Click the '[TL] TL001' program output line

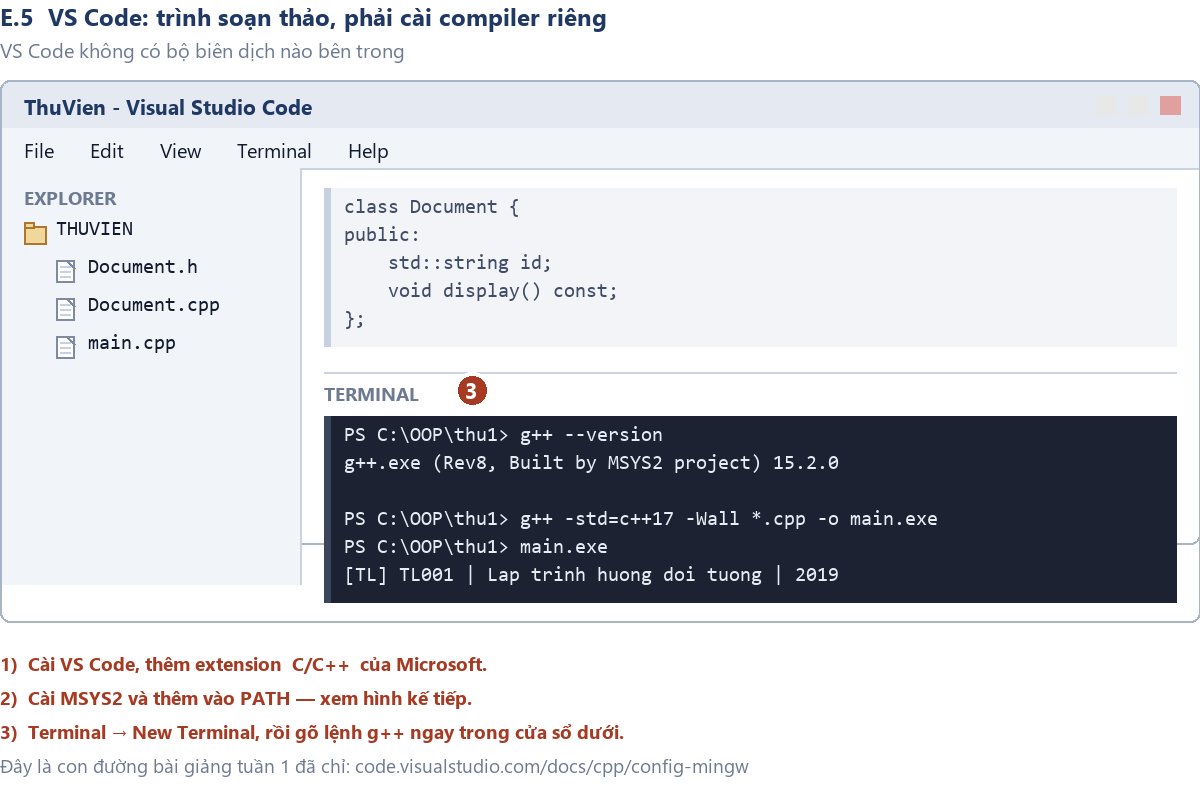click(x=591, y=575)
